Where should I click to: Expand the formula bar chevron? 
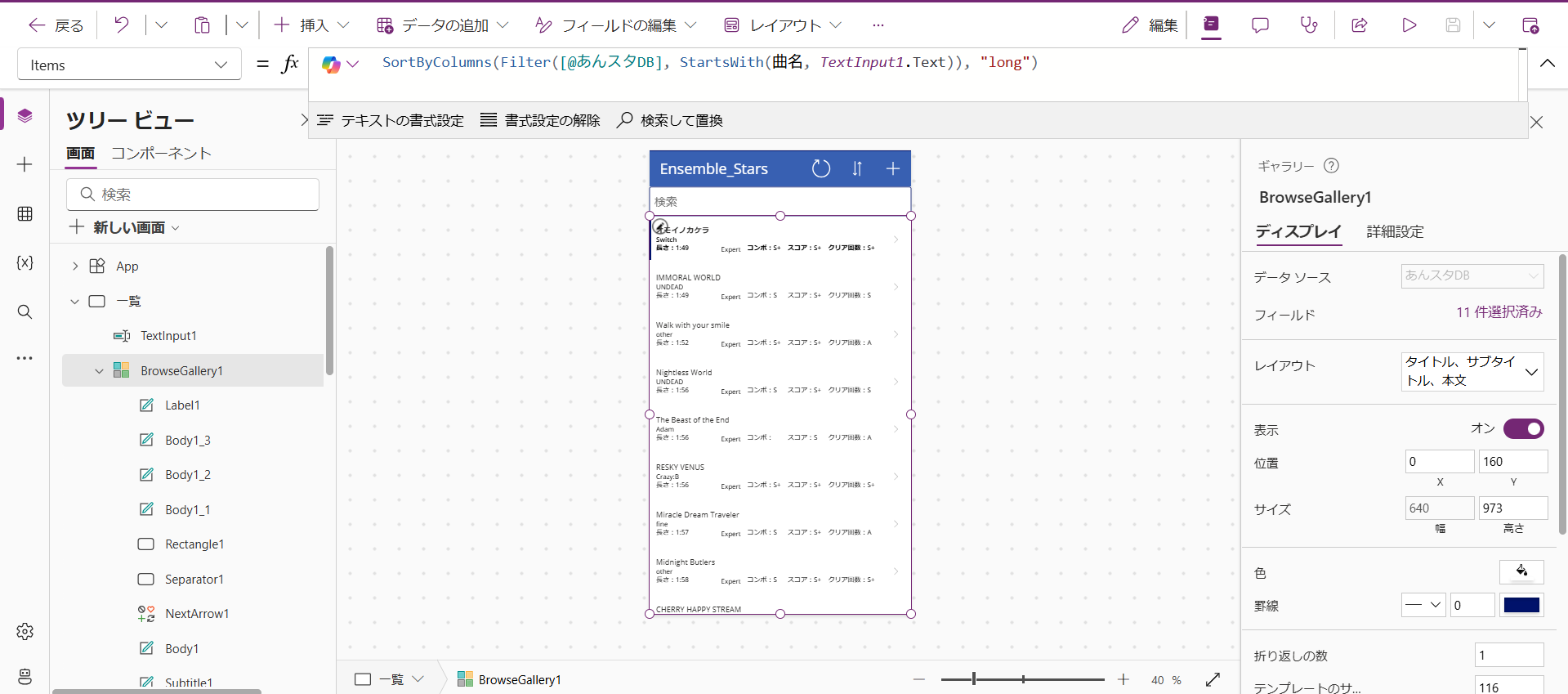coord(1548,63)
